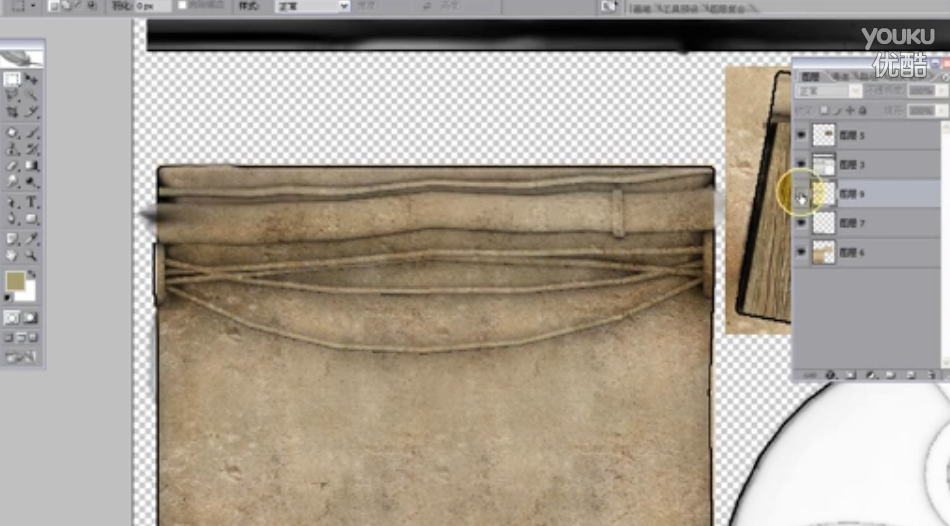Open the layer blend mode dropdown

coord(828,91)
